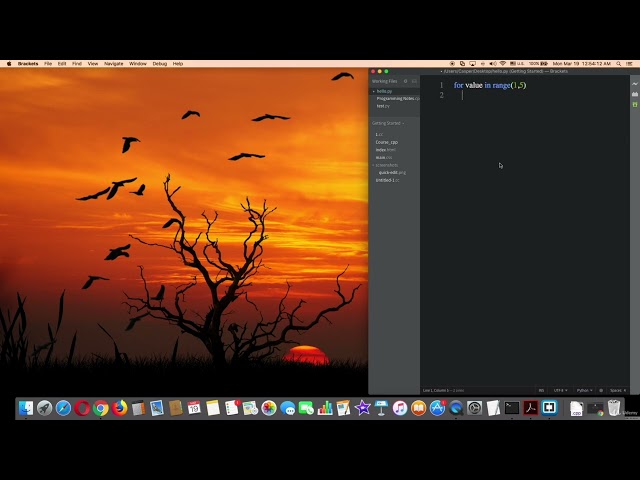Open Photos app in the dock

point(269,408)
